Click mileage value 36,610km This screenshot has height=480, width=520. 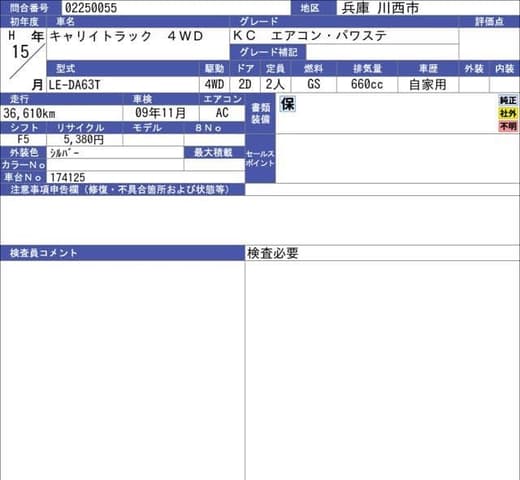click(x=29, y=114)
